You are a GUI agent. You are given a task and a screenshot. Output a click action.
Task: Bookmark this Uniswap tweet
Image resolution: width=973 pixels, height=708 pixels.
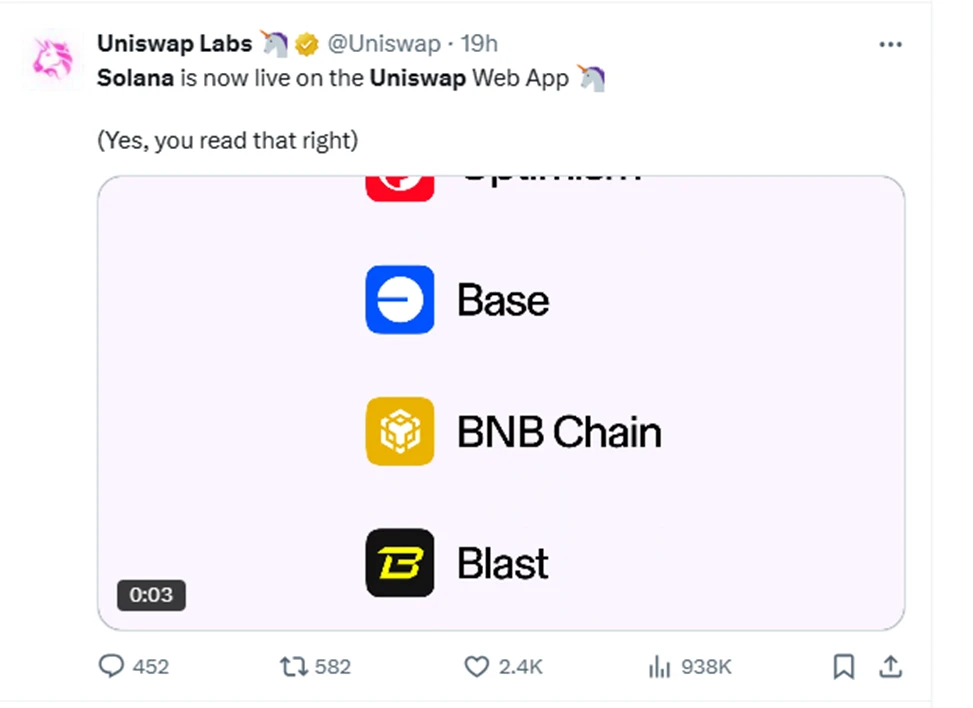(x=844, y=666)
